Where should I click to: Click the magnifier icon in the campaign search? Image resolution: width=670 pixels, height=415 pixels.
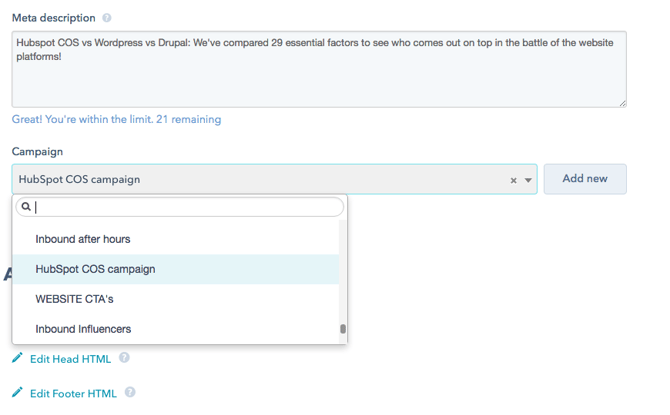pyautogui.click(x=26, y=207)
